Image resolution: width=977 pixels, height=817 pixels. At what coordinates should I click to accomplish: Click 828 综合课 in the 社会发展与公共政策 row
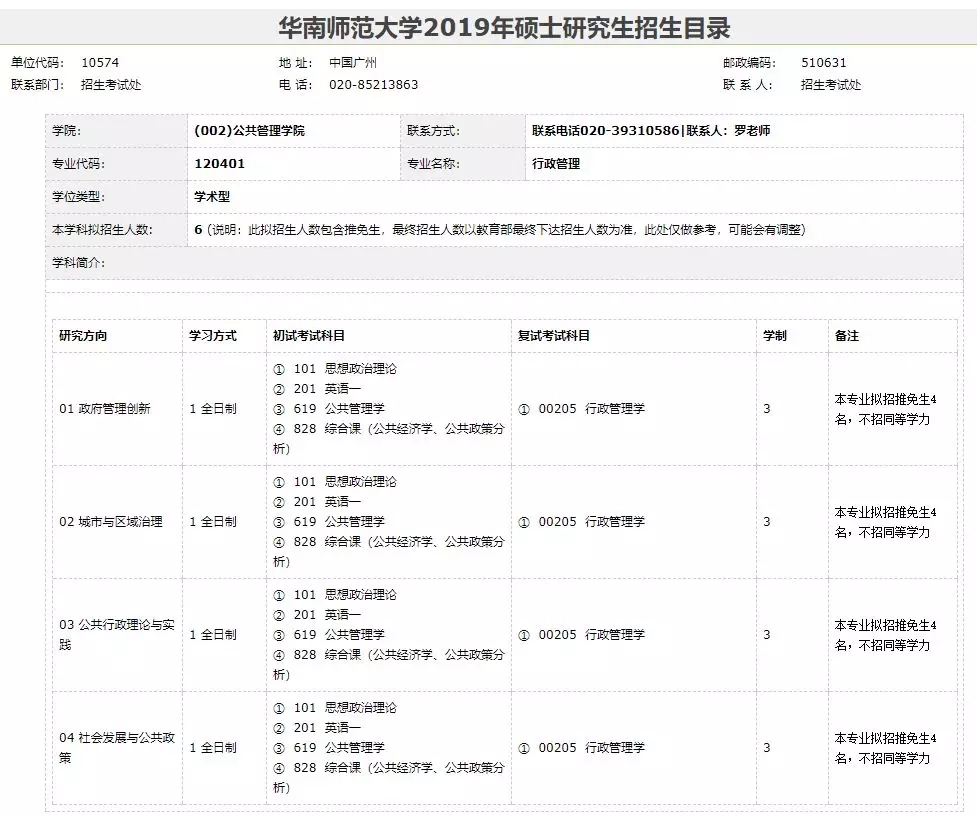(389, 777)
